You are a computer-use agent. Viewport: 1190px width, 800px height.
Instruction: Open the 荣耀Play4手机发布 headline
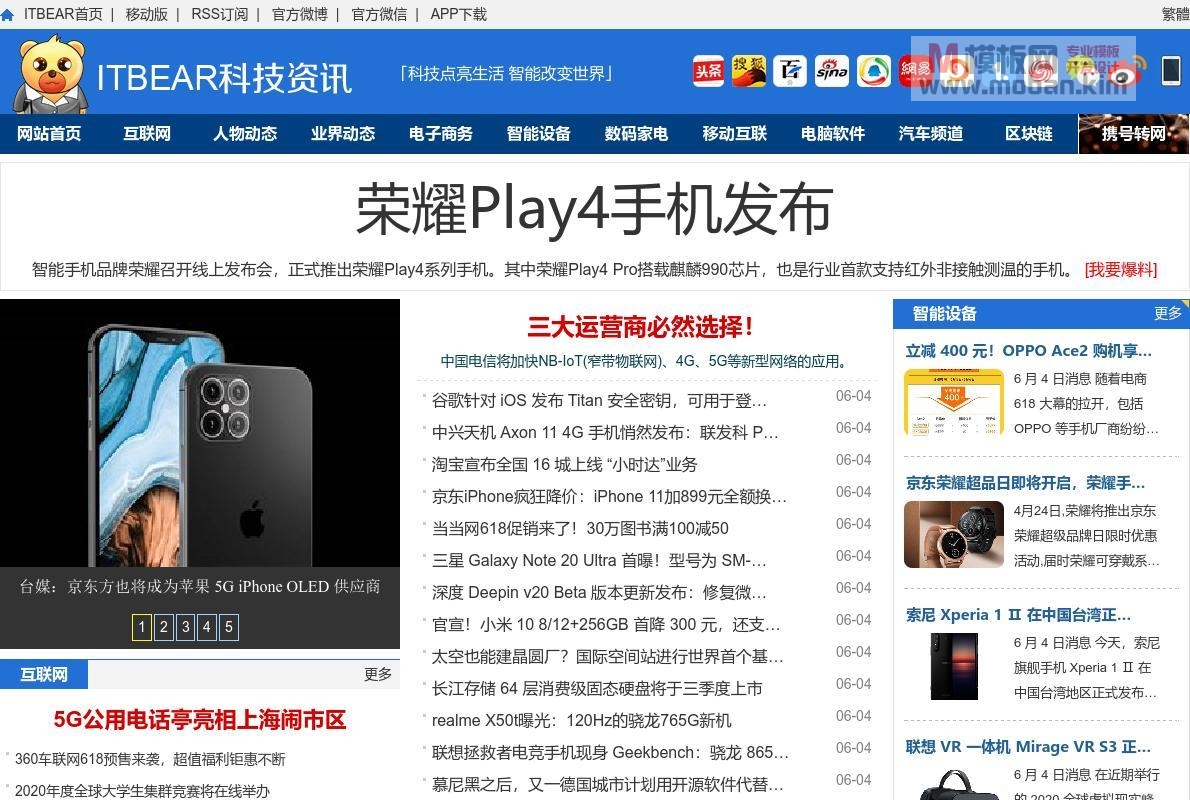pos(594,209)
